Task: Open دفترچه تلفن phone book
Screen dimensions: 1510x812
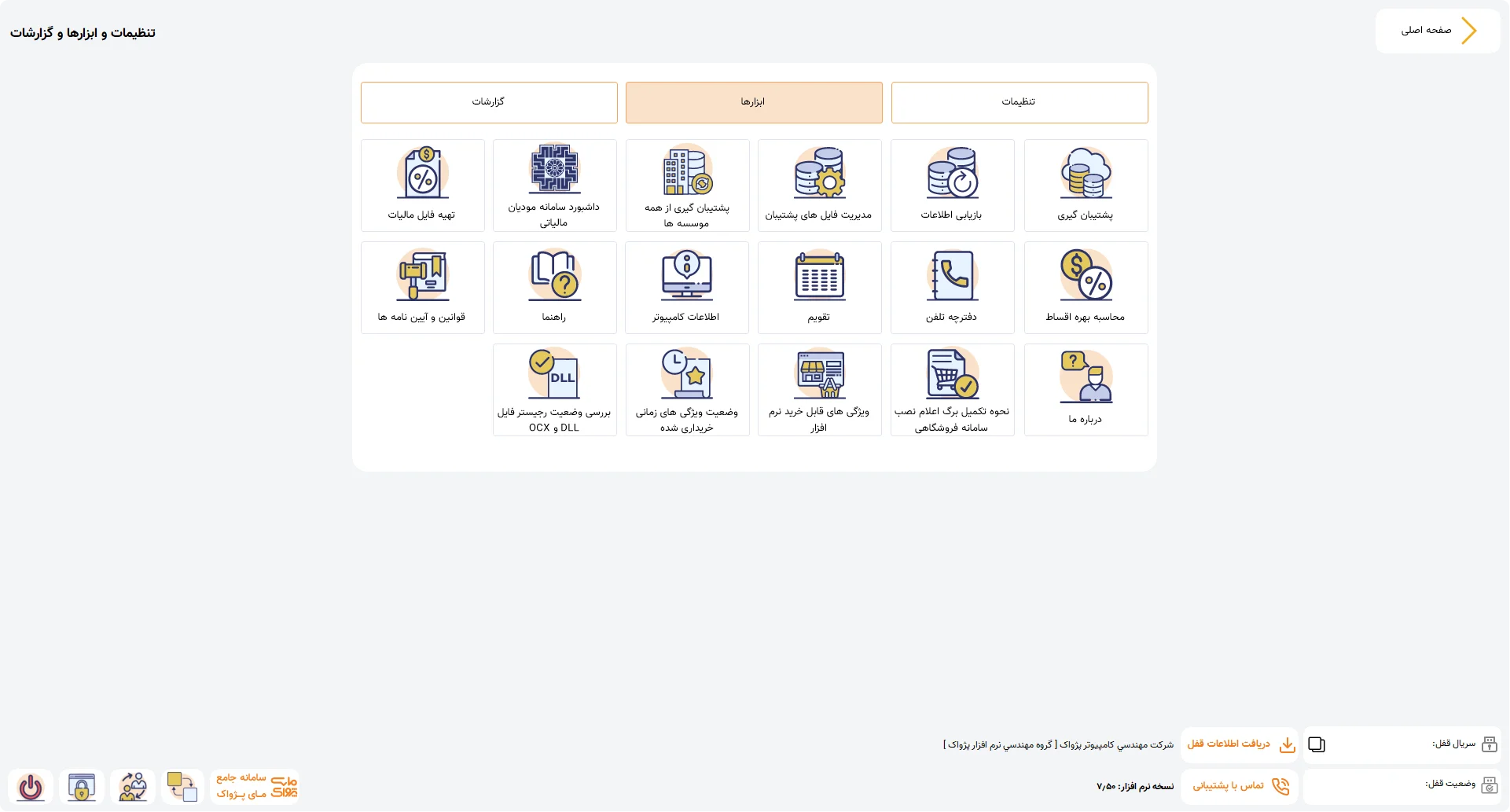Action: pos(952,288)
